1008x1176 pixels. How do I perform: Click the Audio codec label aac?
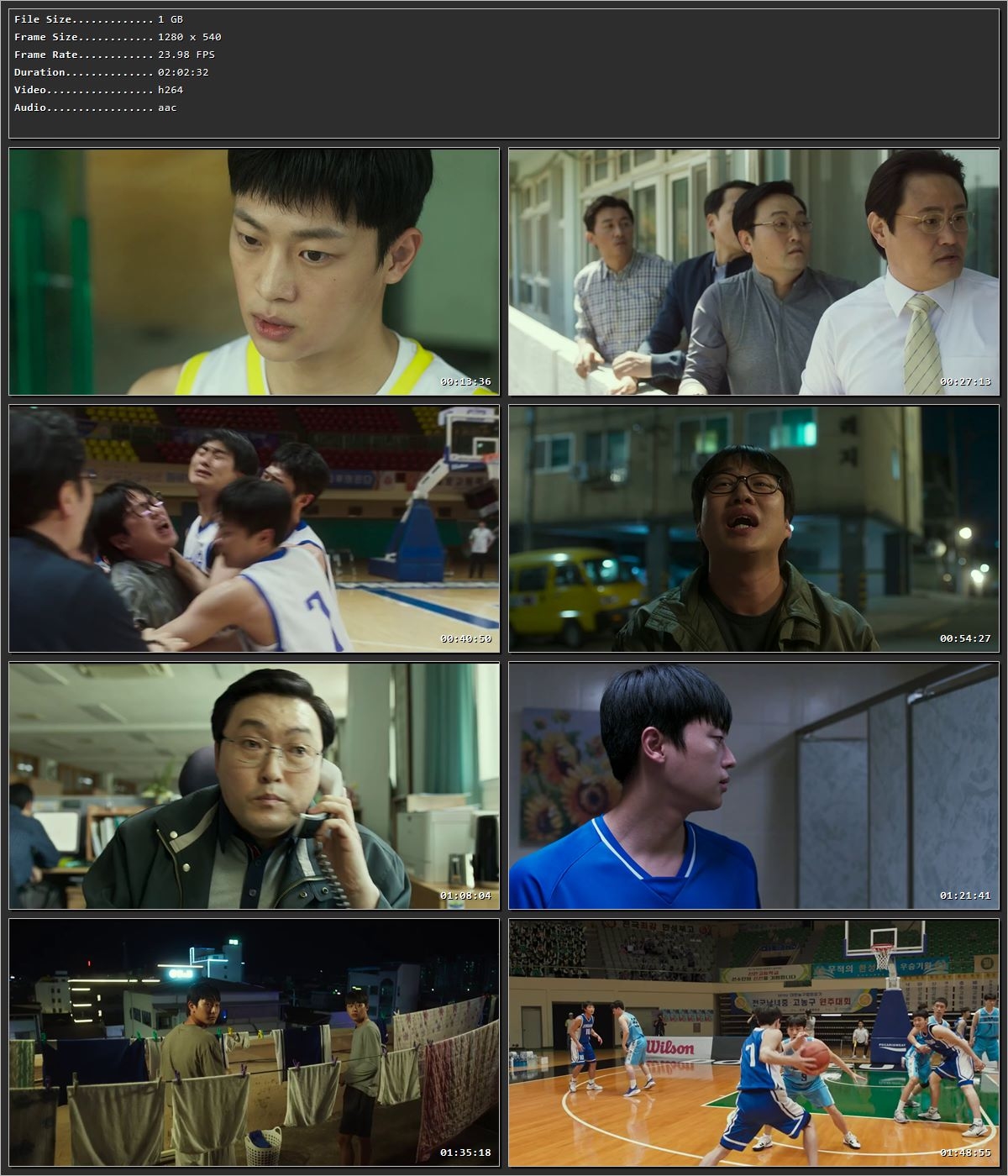(x=165, y=108)
